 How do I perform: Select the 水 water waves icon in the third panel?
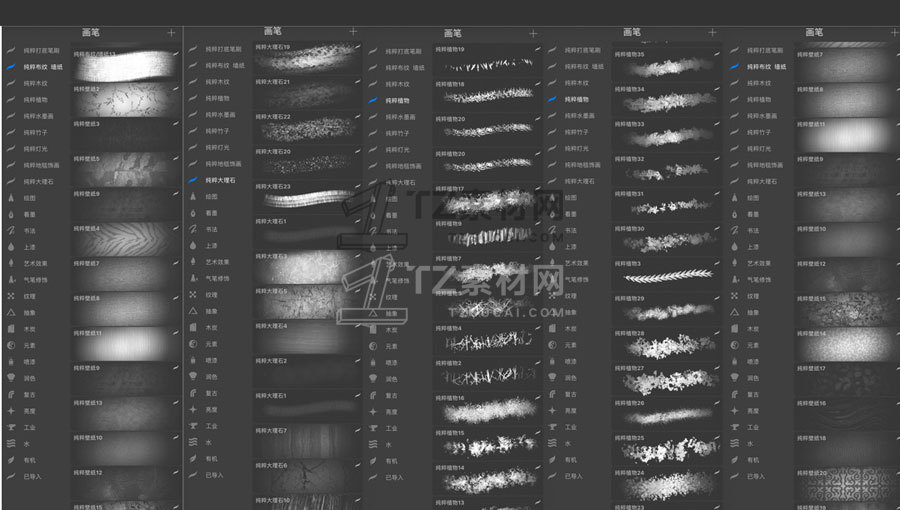click(373, 444)
